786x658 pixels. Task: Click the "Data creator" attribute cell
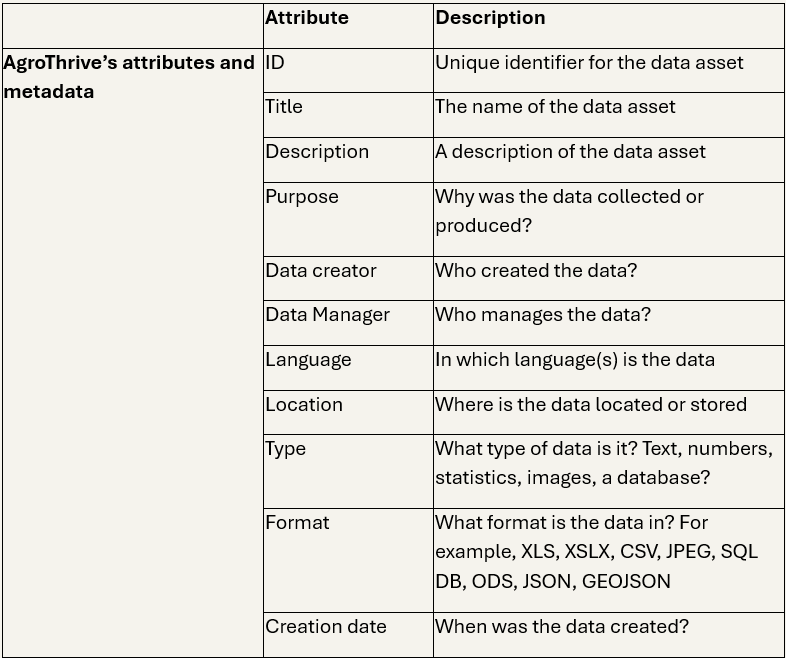click(321, 271)
